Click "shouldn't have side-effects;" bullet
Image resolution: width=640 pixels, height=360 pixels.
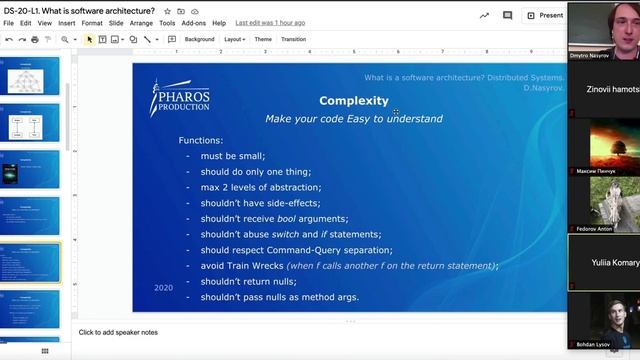tap(260, 203)
